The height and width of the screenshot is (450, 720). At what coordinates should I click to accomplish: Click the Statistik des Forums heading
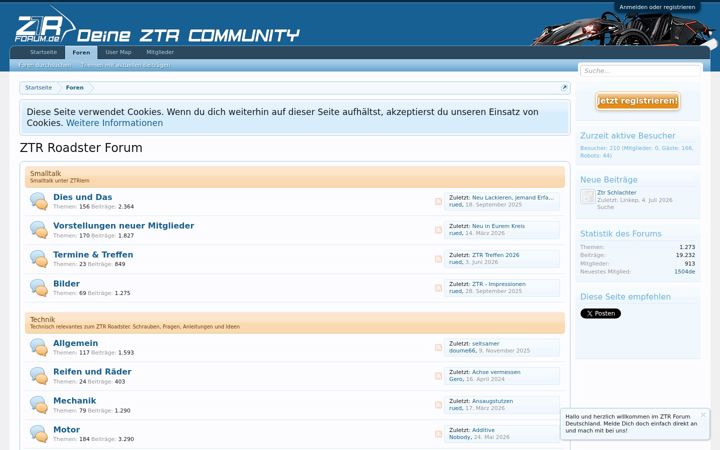pyautogui.click(x=620, y=234)
